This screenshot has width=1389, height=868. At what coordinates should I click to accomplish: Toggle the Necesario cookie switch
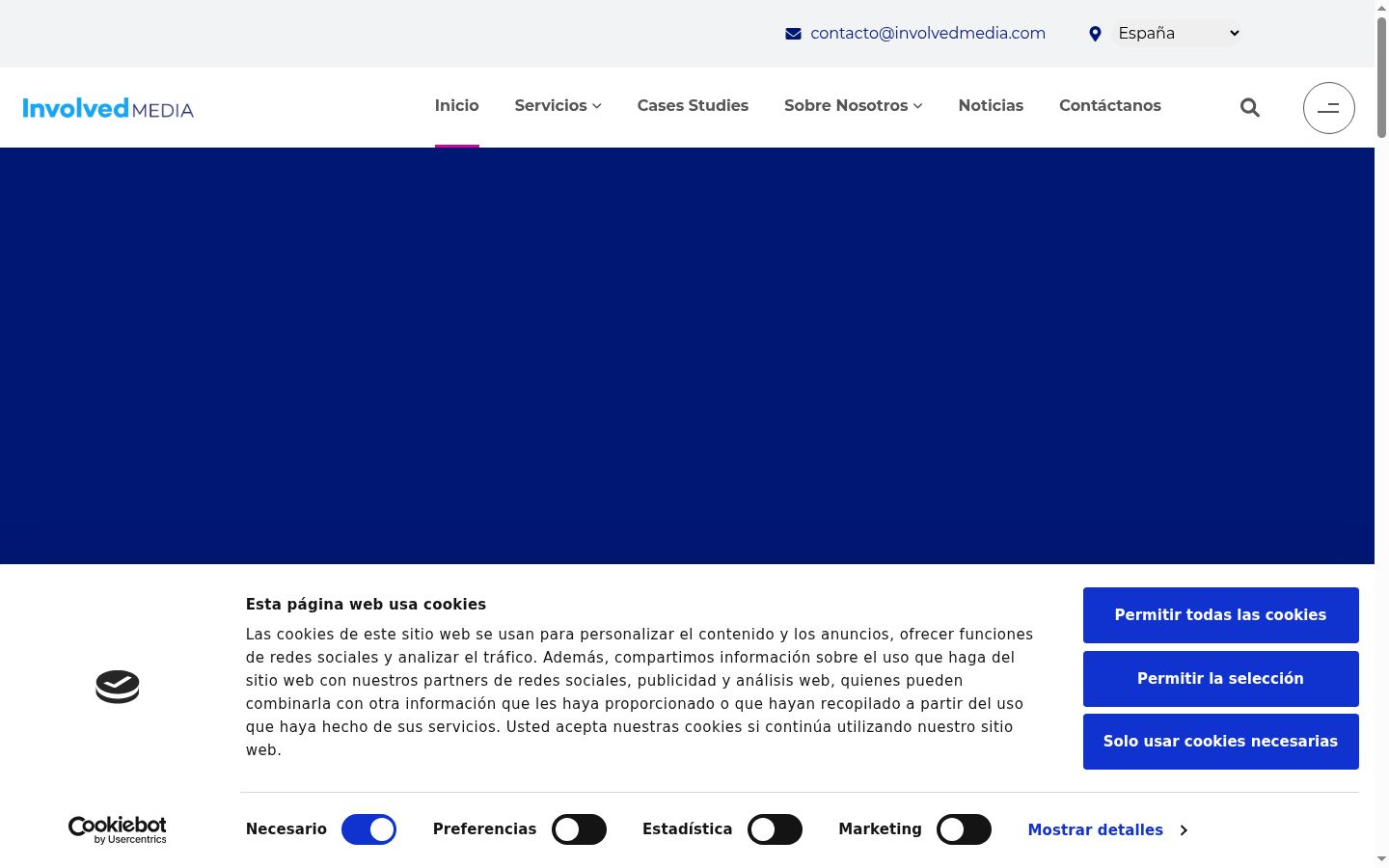click(x=368, y=829)
